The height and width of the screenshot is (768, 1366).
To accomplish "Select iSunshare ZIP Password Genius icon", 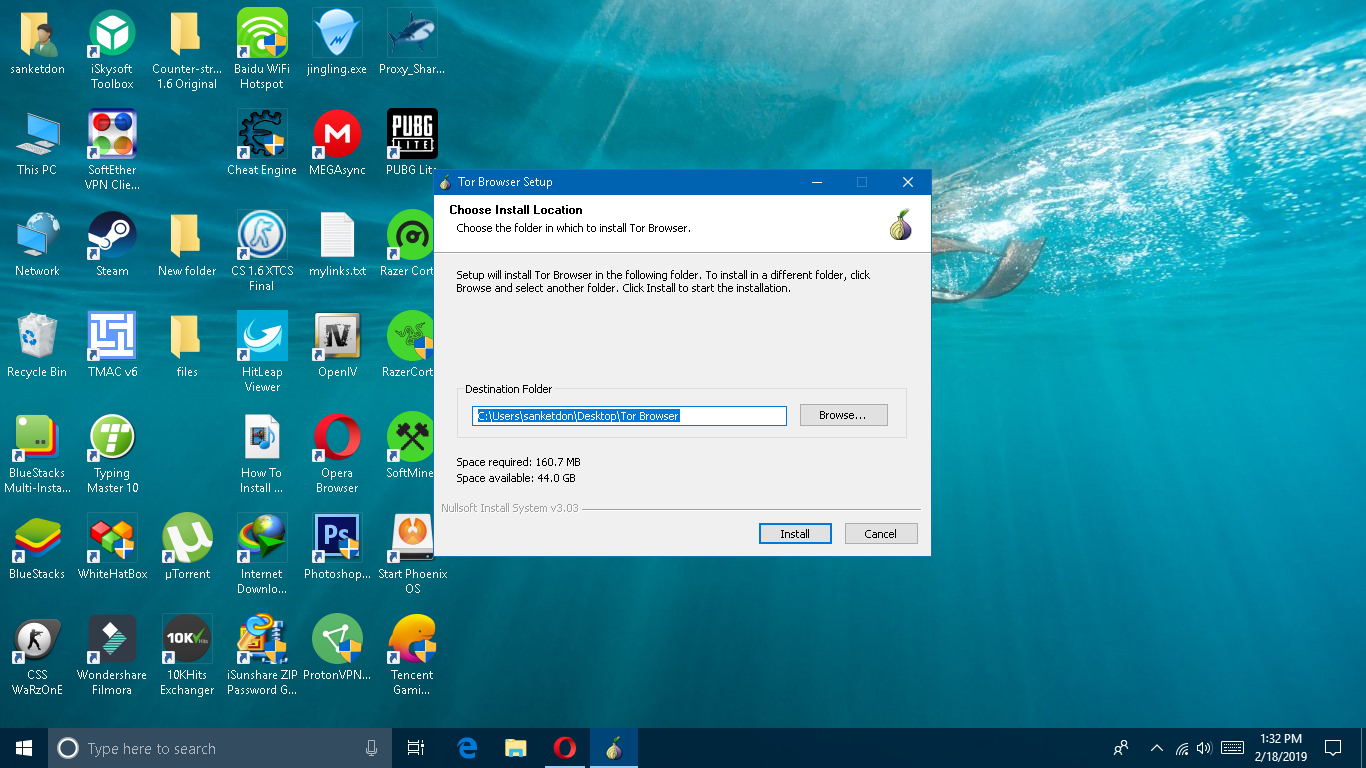I will (262, 640).
